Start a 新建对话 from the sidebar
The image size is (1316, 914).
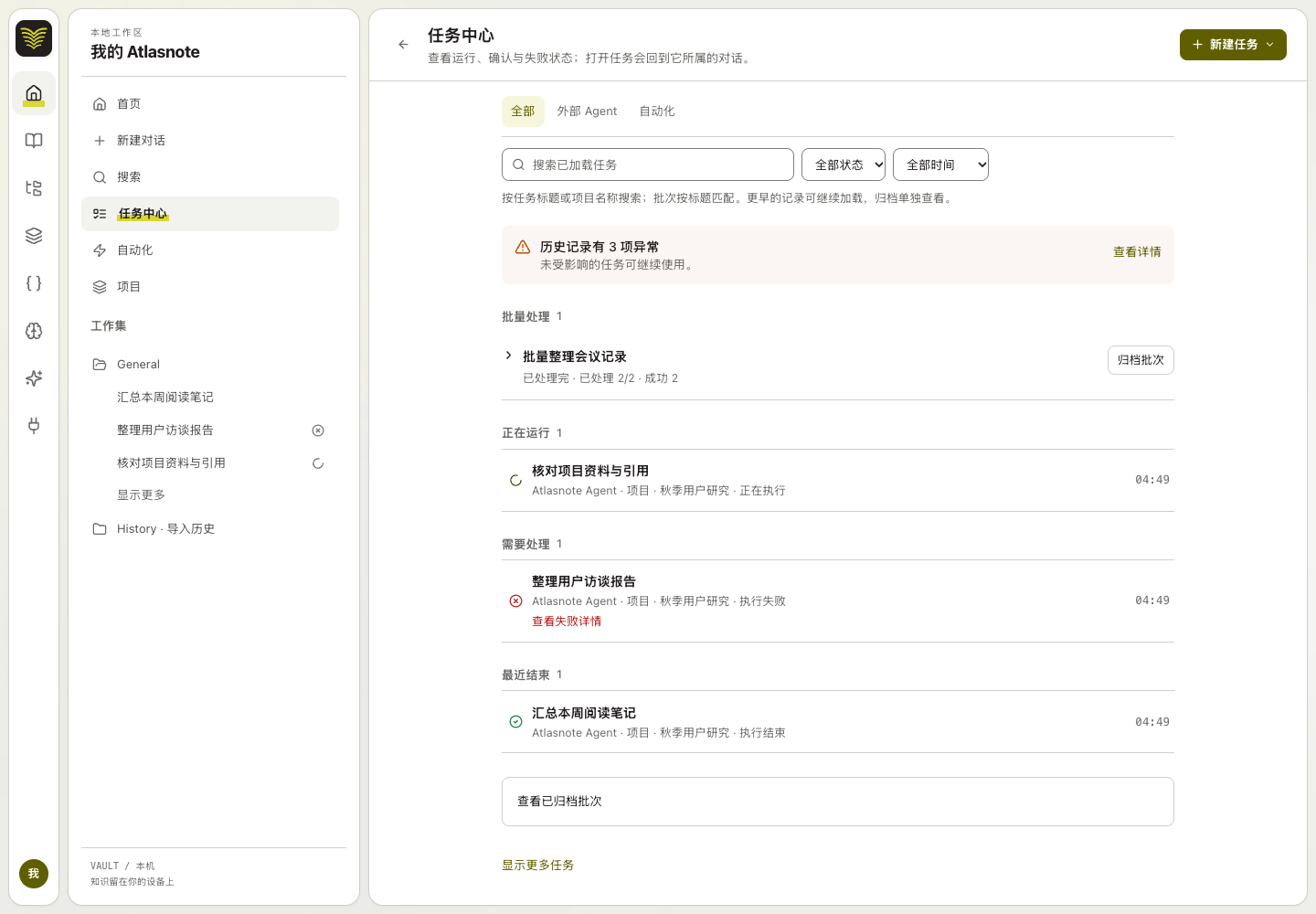210,141
